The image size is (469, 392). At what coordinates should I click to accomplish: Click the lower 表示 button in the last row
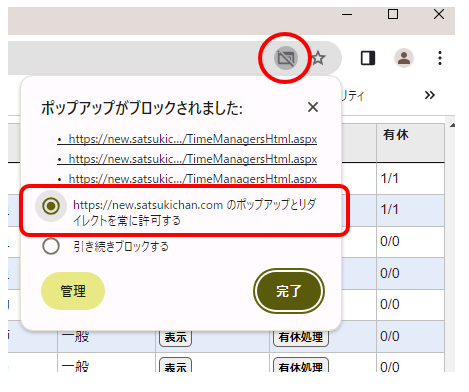(x=175, y=365)
